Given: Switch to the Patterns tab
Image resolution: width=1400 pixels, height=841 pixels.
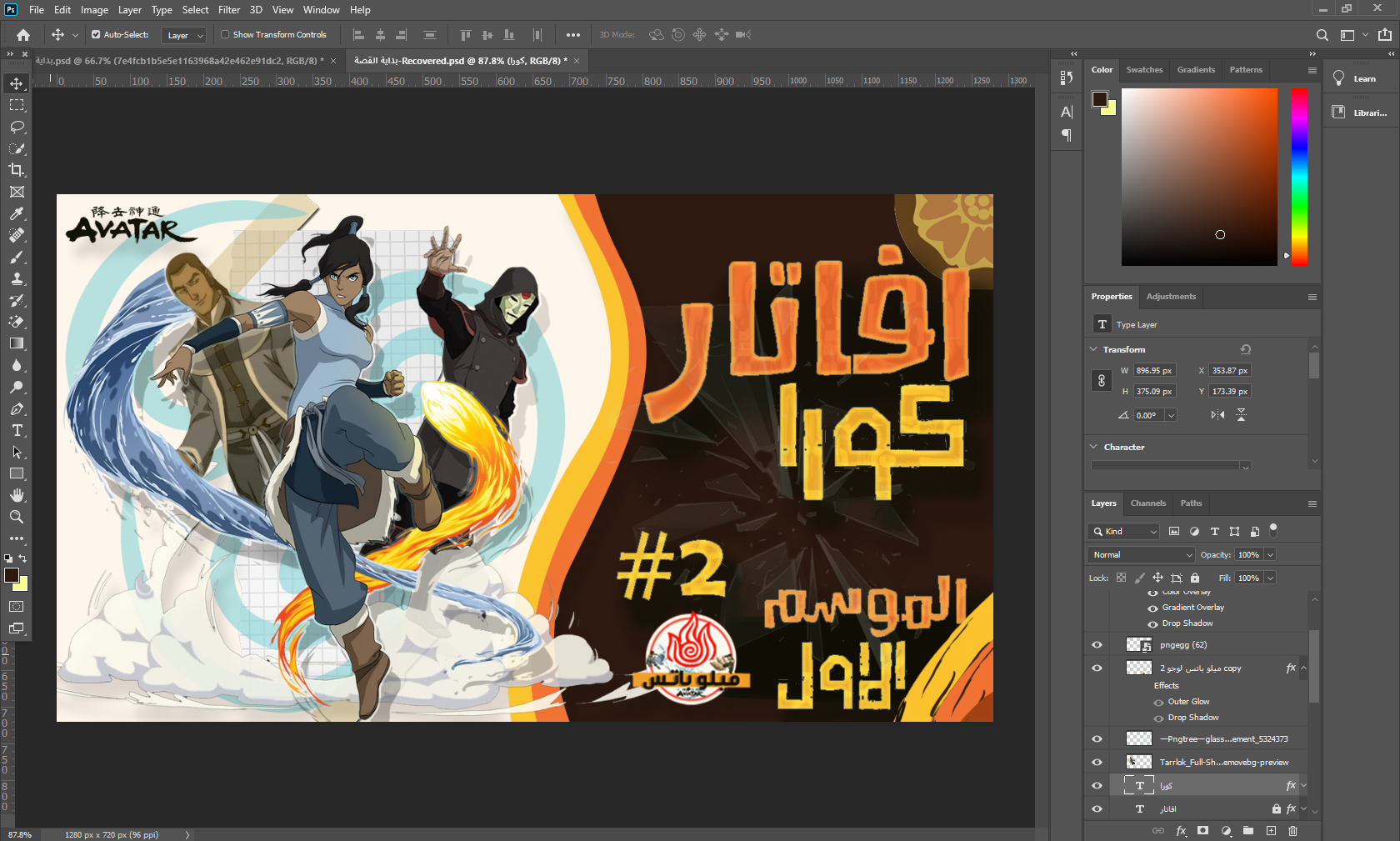Looking at the screenshot, I should 1246,70.
